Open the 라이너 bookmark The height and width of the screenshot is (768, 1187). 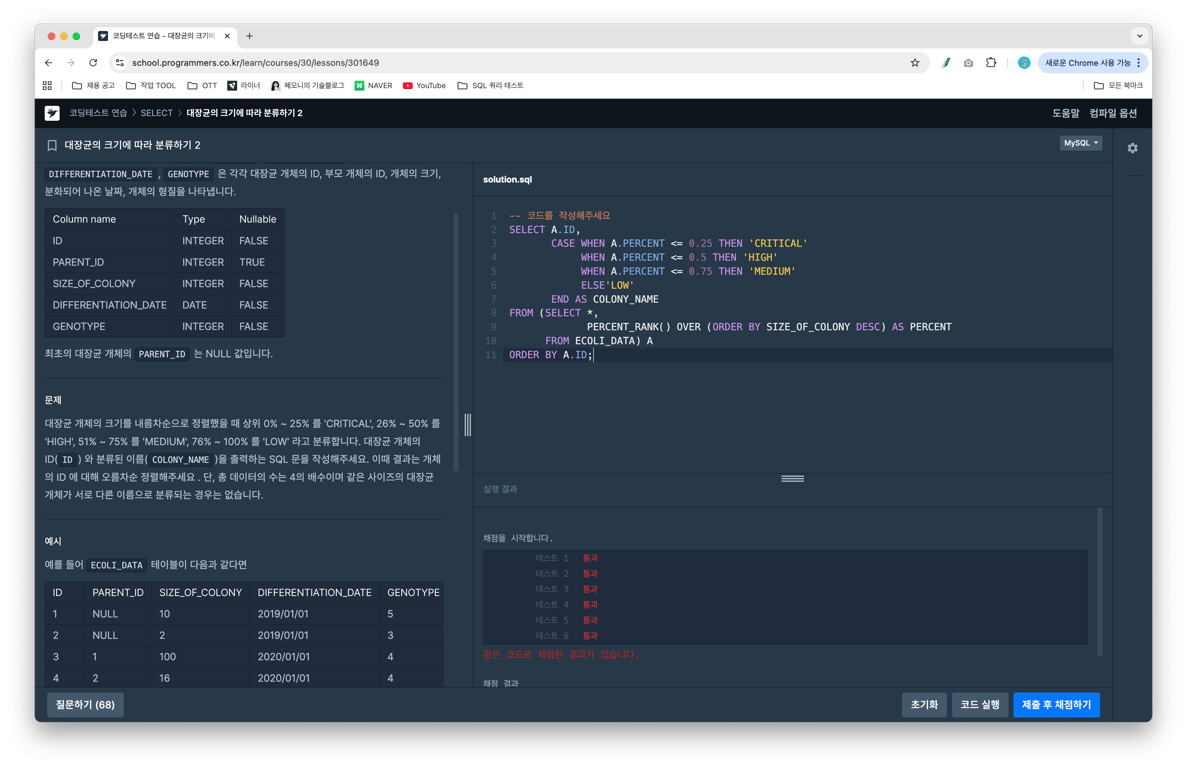(244, 86)
